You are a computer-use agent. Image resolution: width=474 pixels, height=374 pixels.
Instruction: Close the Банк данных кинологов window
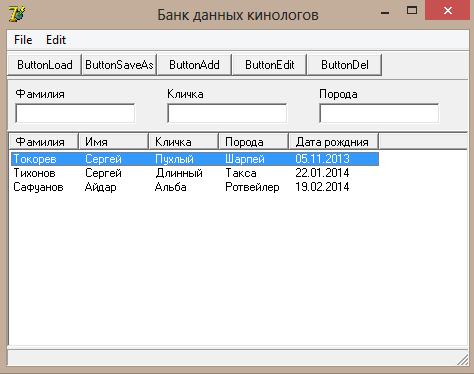(448, 11)
